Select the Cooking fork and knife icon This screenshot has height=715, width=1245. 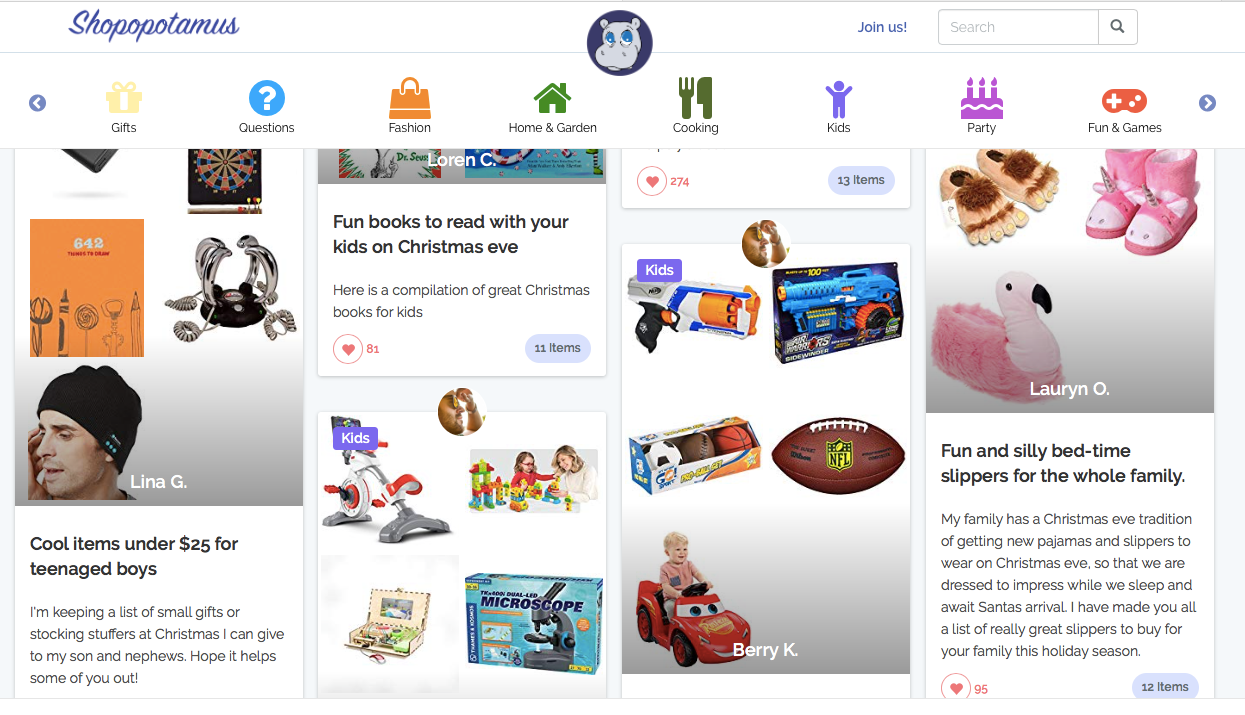click(x=695, y=98)
